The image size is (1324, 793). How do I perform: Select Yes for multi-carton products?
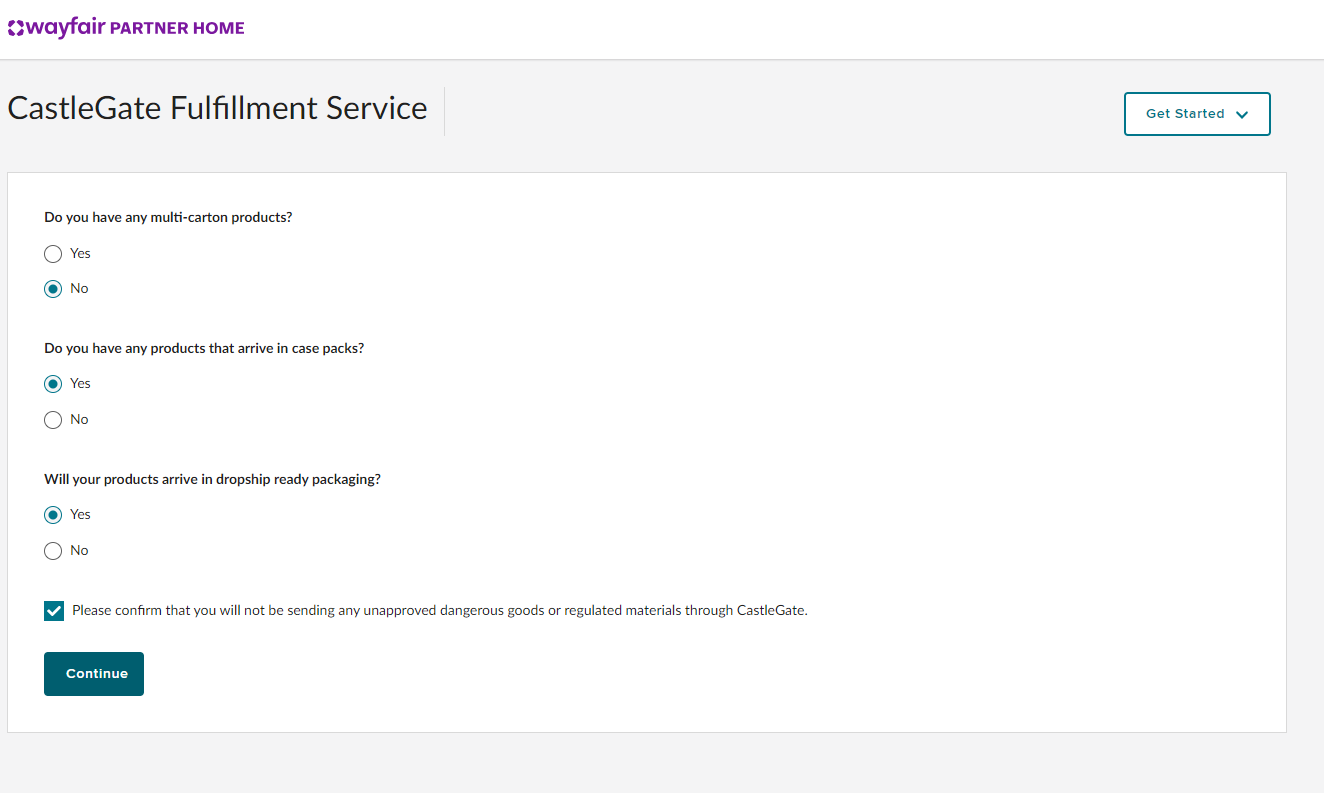click(x=54, y=254)
